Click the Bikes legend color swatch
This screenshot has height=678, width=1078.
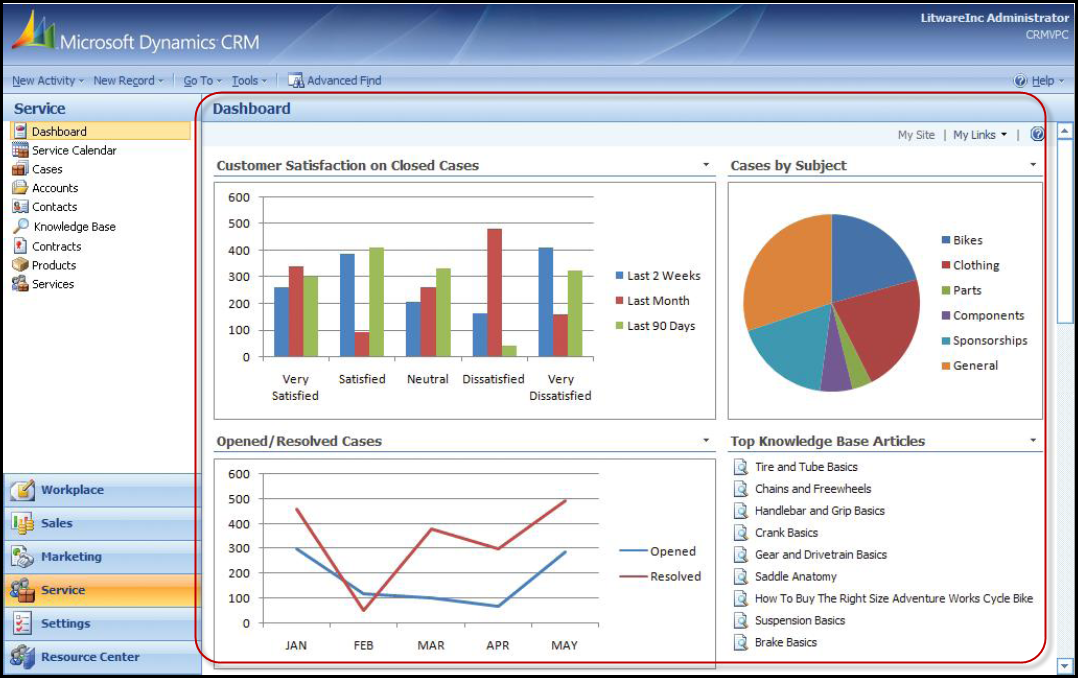point(946,240)
